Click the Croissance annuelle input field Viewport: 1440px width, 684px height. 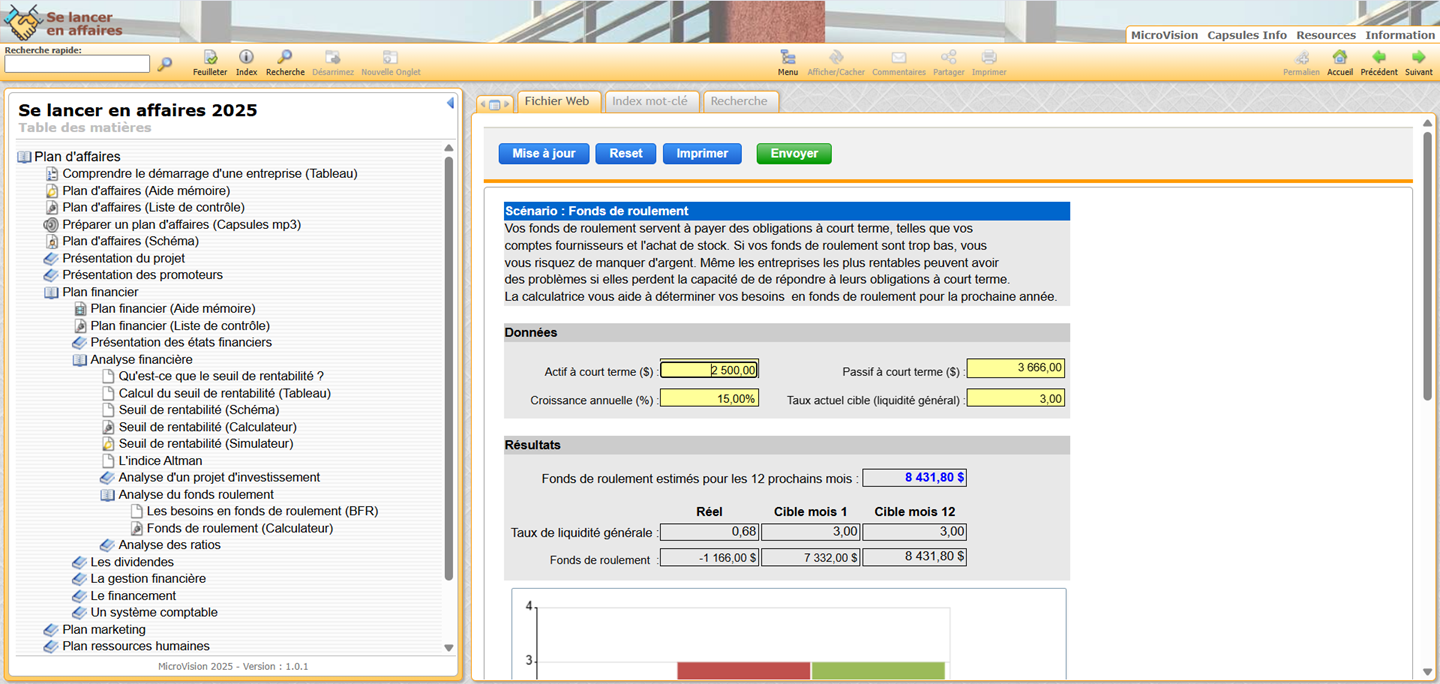(x=709, y=398)
